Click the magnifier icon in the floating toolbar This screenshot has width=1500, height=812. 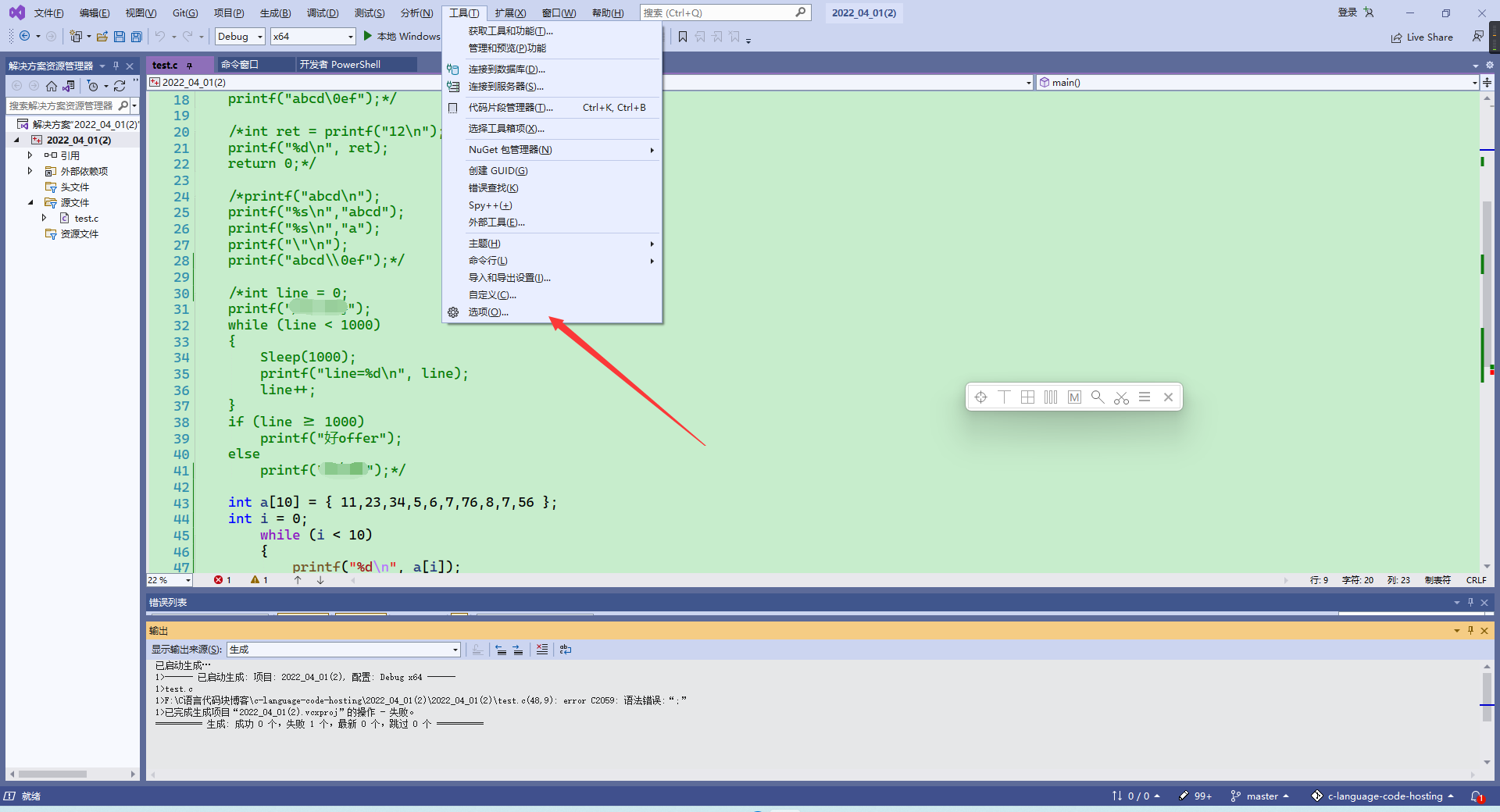[x=1098, y=397]
